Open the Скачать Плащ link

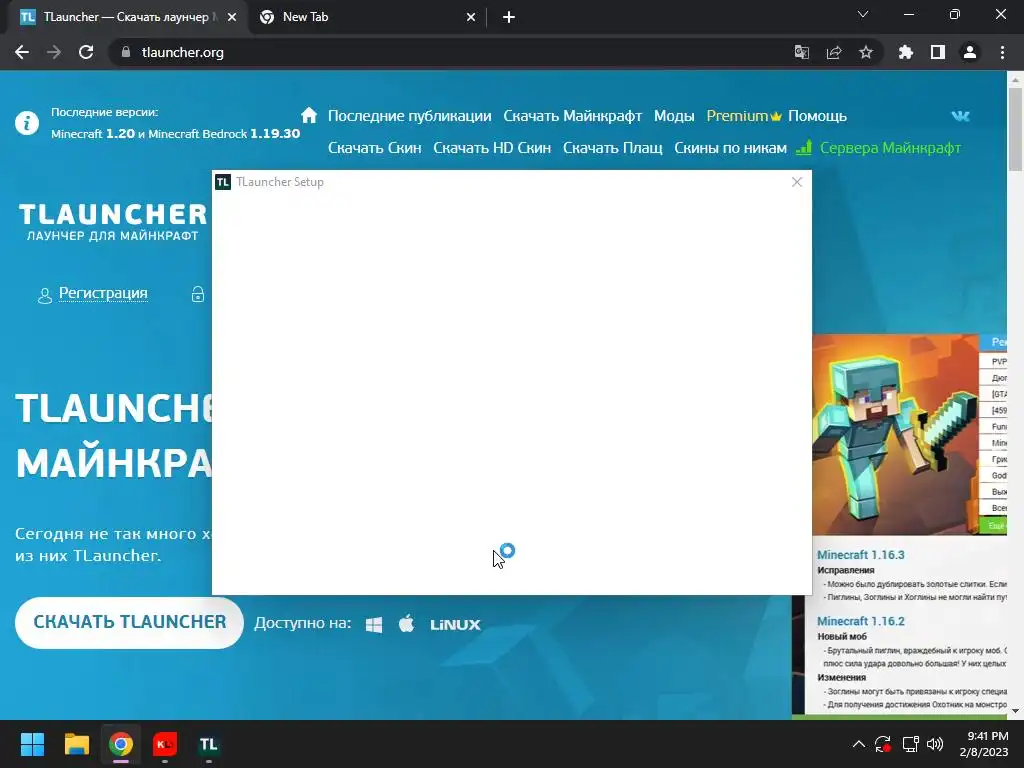click(613, 148)
